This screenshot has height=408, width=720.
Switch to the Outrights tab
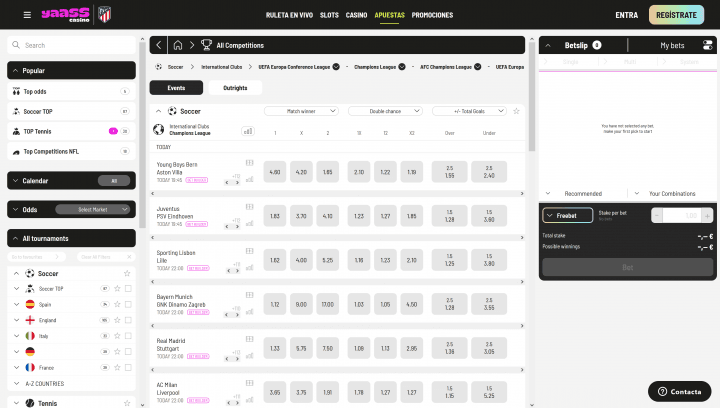coord(235,88)
